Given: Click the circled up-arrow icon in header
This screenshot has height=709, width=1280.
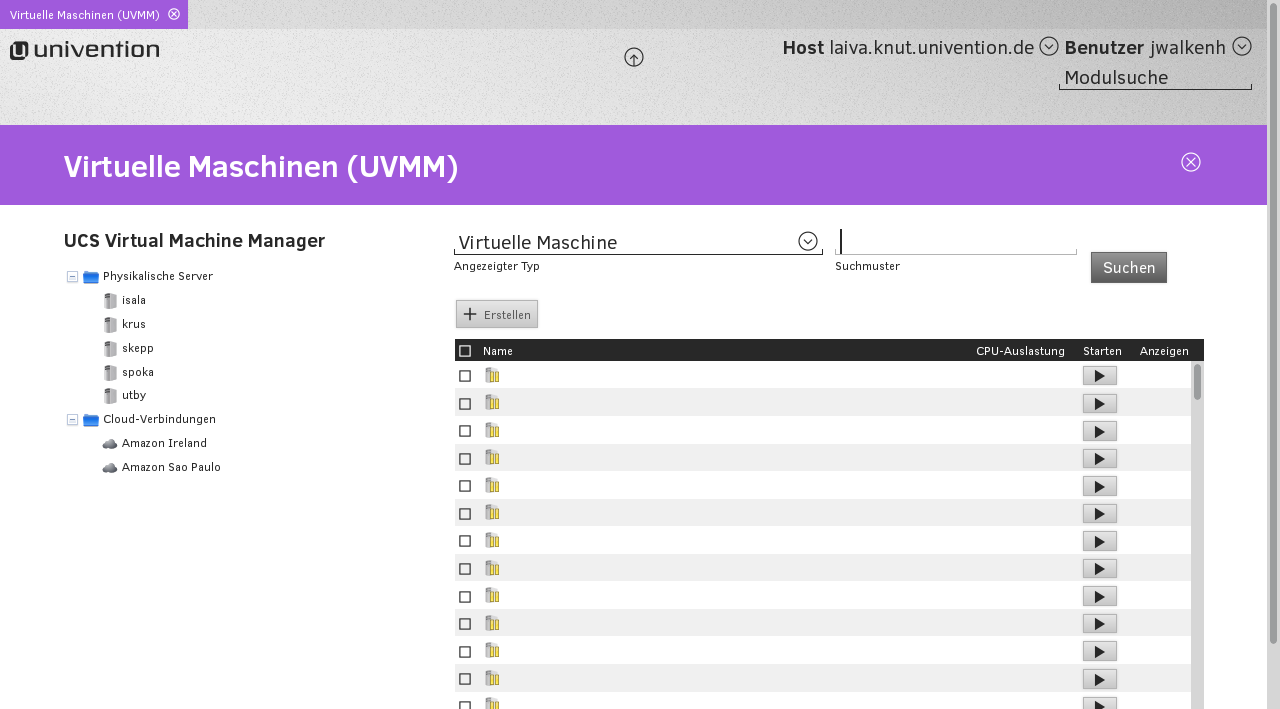Looking at the screenshot, I should [634, 57].
